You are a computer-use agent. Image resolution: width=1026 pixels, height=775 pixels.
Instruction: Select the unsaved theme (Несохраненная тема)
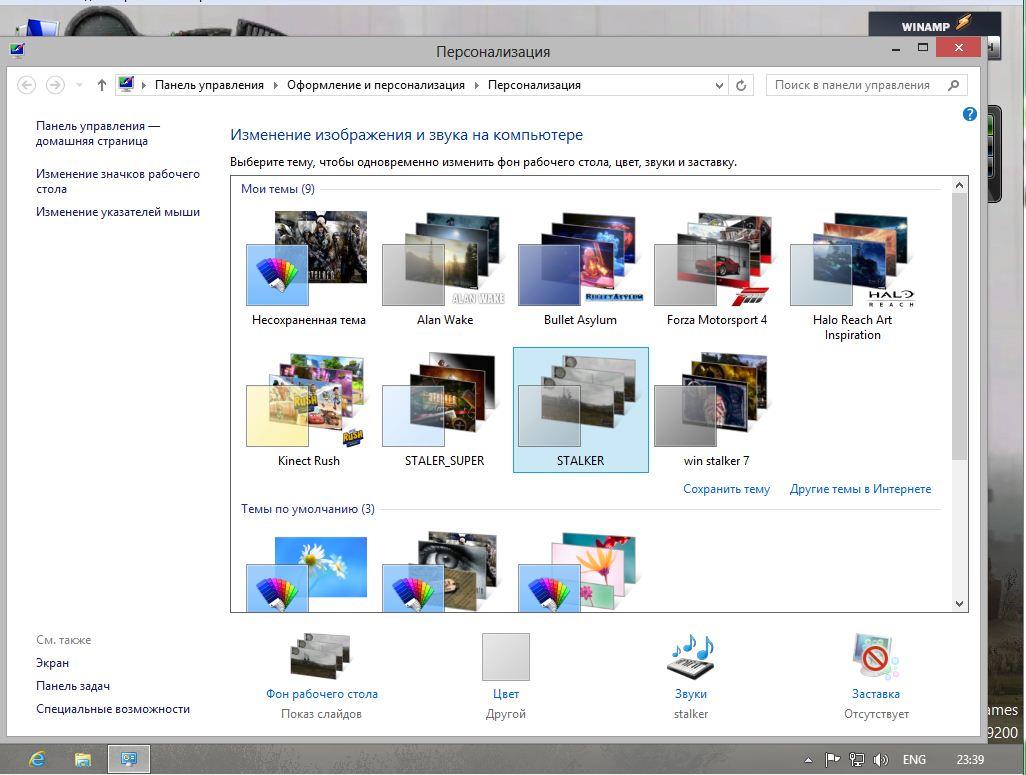click(x=308, y=268)
